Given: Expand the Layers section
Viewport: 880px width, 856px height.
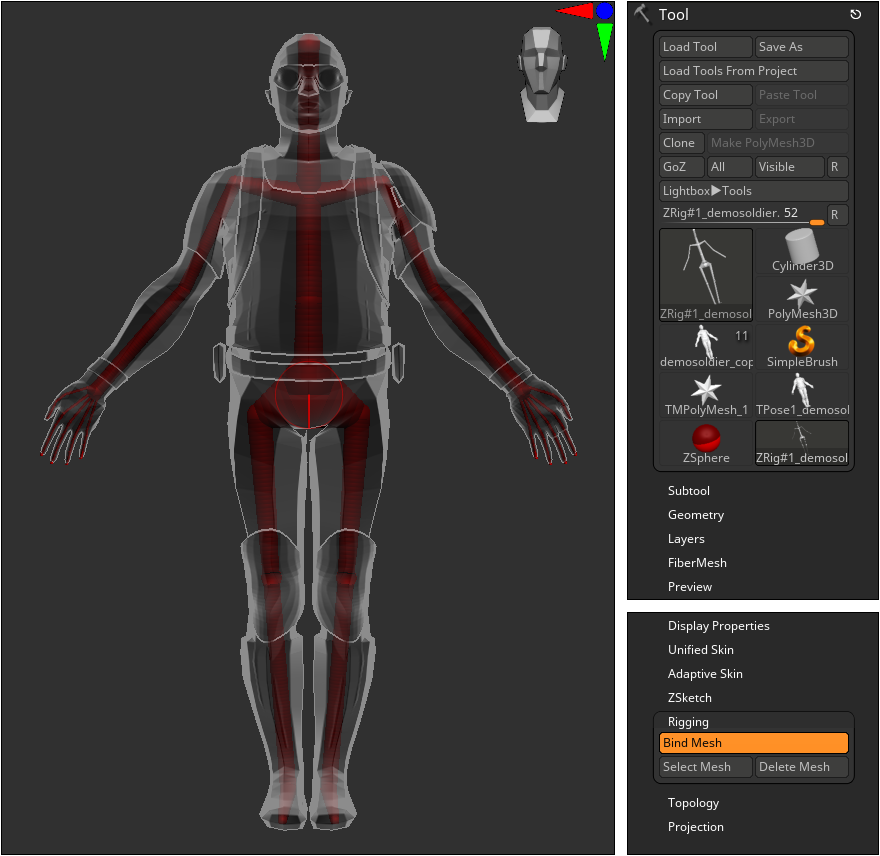Looking at the screenshot, I should [x=686, y=539].
